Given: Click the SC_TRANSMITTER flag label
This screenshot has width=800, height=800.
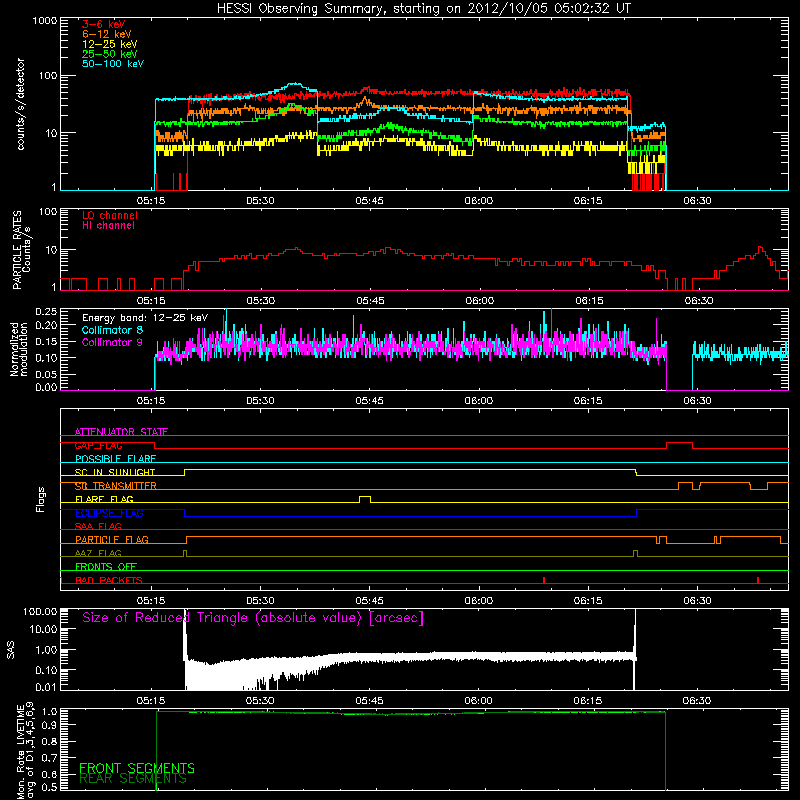Looking at the screenshot, I should point(116,486).
